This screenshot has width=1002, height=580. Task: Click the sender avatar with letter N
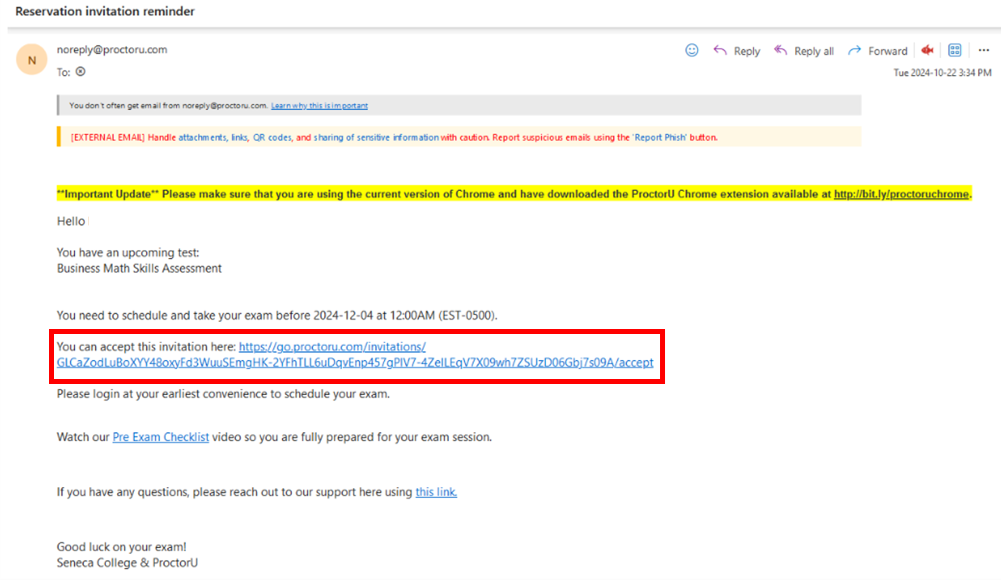click(x=31, y=60)
